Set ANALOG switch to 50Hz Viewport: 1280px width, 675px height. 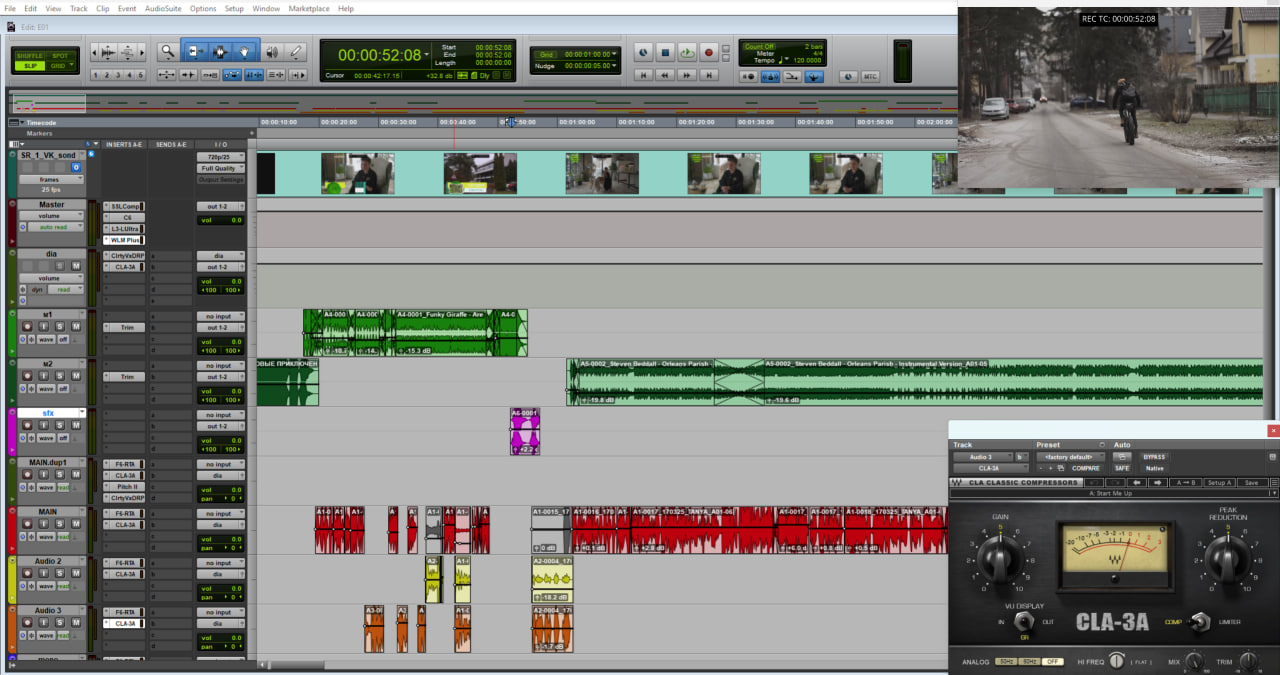tap(1006, 662)
